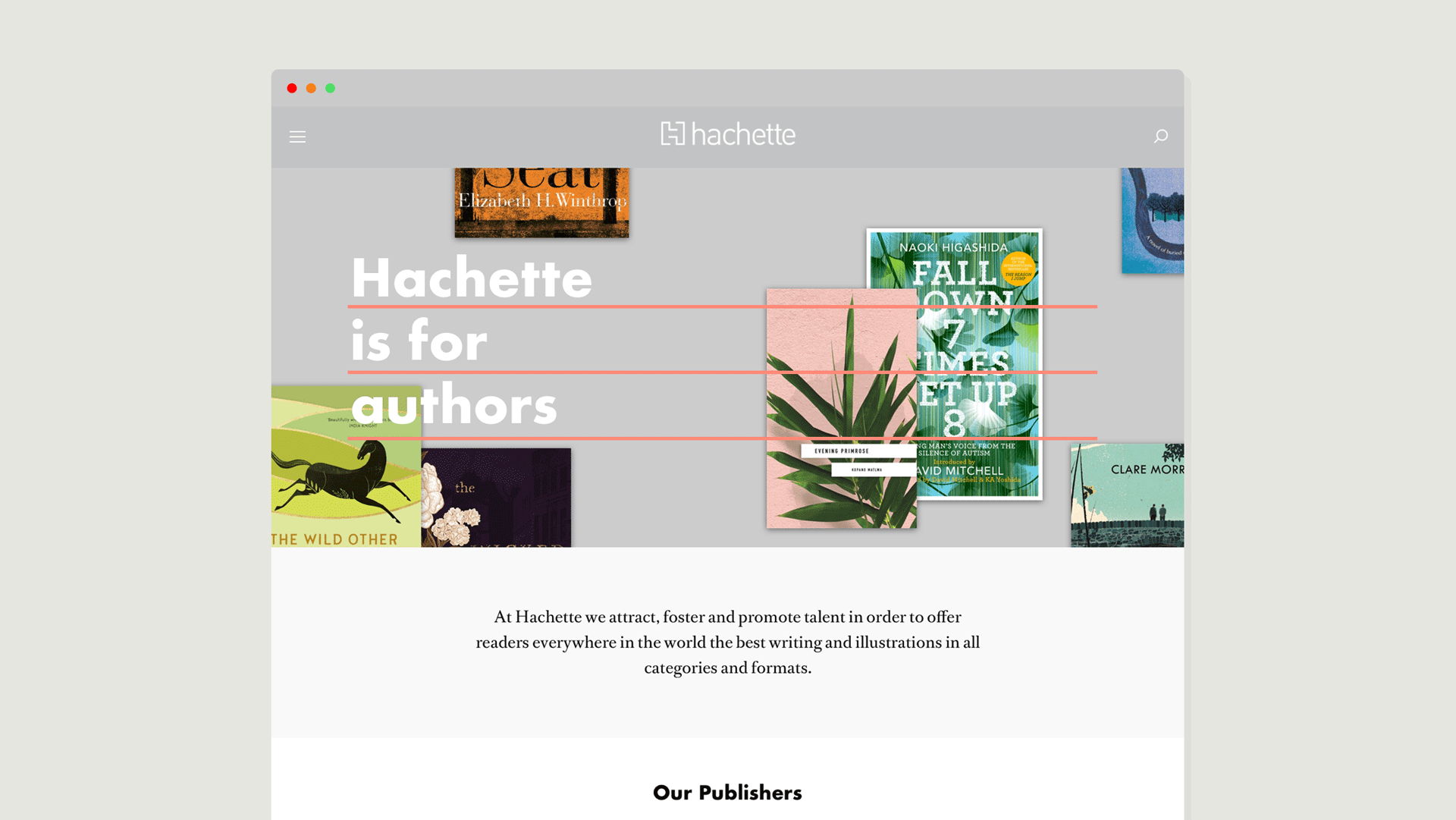Select 'The Wild Other' book cover
The height and width of the screenshot is (820, 1456).
pos(345,467)
